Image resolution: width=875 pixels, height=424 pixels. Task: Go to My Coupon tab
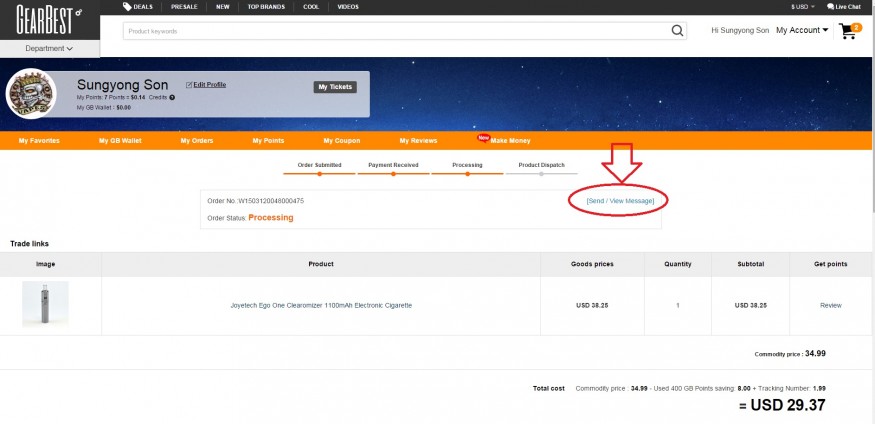click(342, 141)
